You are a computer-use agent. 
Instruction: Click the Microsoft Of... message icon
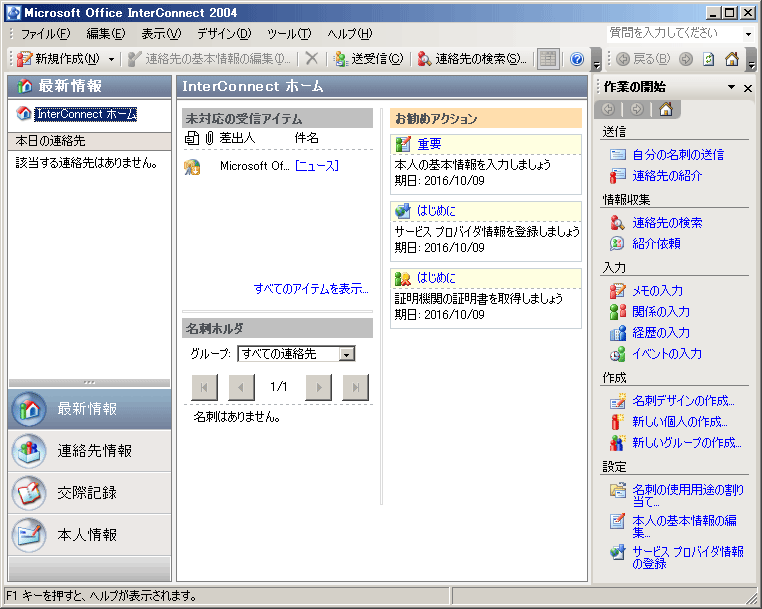[x=192, y=167]
